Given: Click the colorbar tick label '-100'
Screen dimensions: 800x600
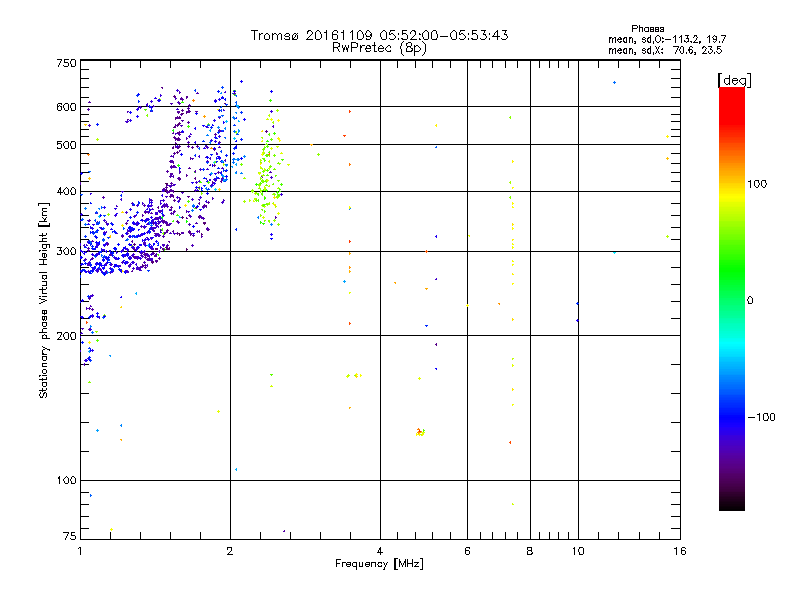Looking at the screenshot, I should [x=761, y=417].
